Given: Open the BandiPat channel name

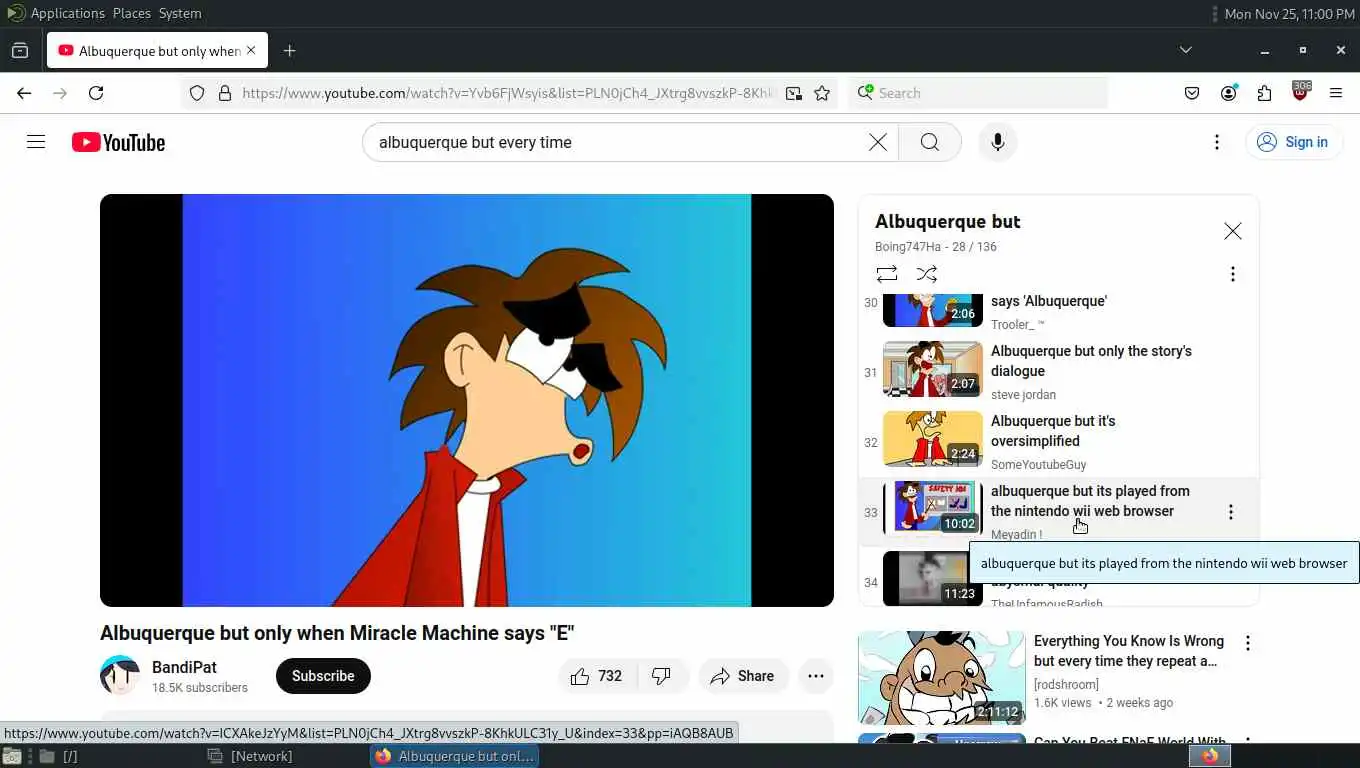Looking at the screenshot, I should tap(184, 667).
